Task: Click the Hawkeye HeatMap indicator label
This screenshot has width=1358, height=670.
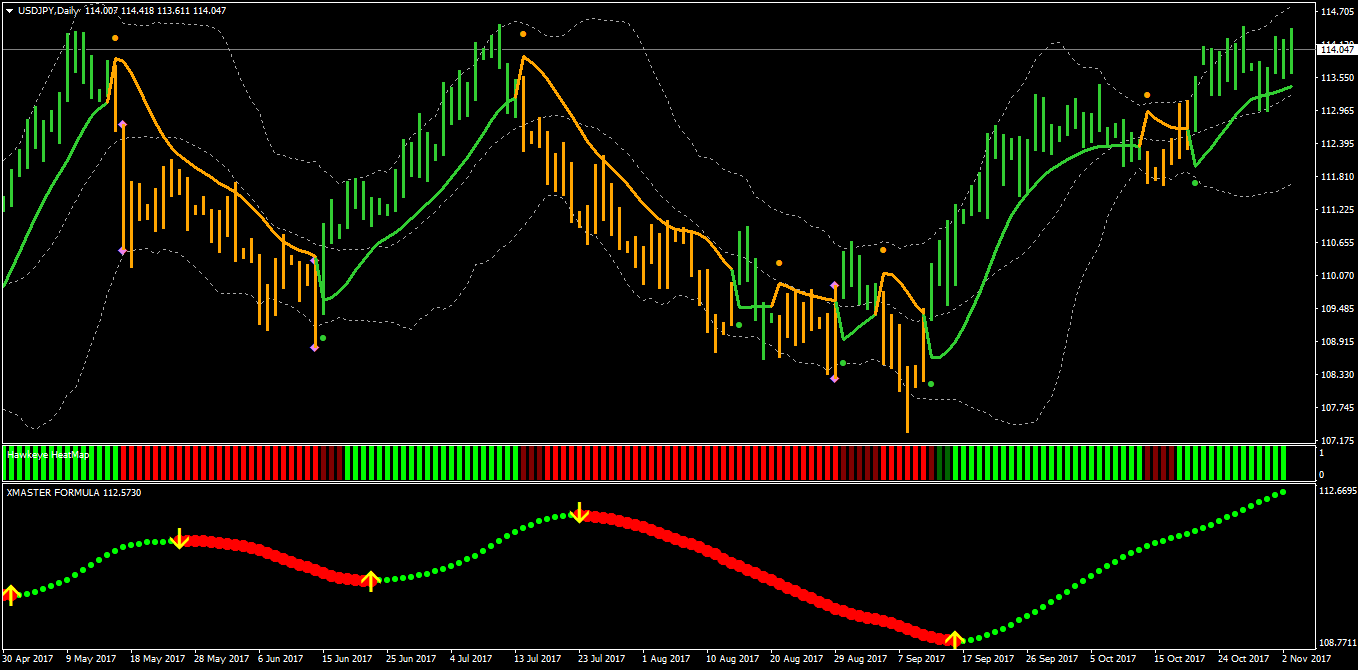Action: click(48, 454)
